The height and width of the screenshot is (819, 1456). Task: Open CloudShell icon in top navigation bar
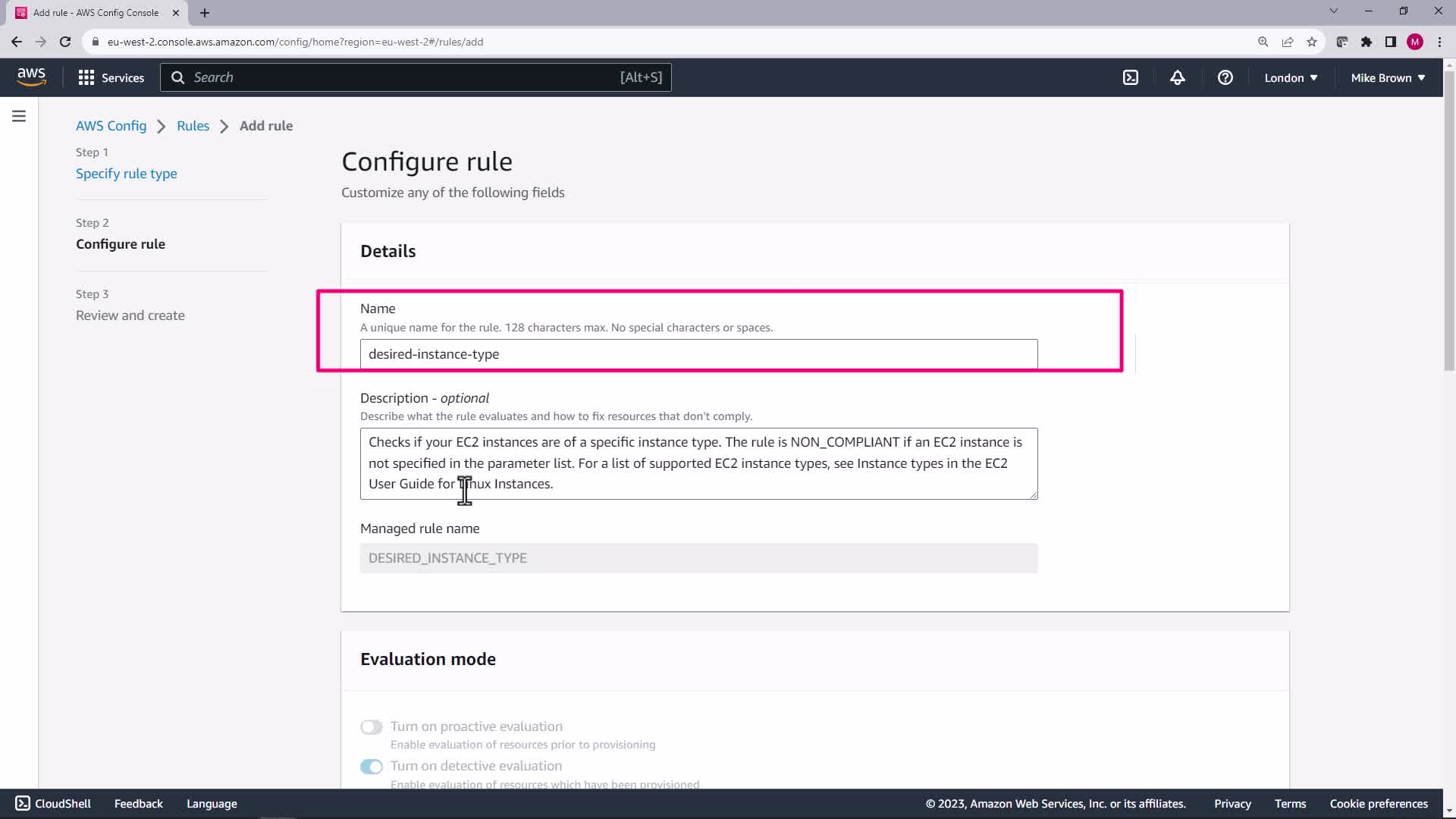pyautogui.click(x=1131, y=78)
